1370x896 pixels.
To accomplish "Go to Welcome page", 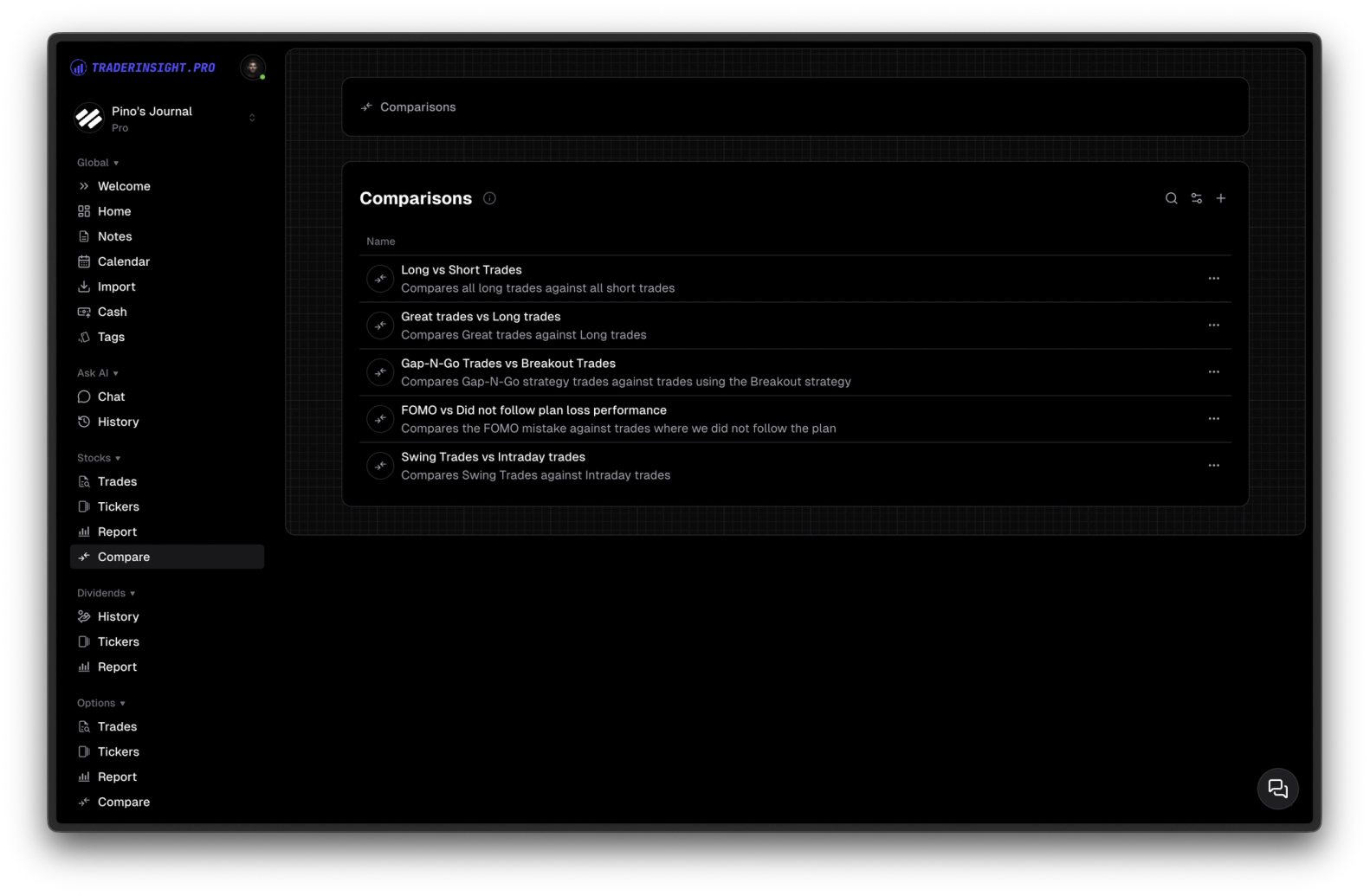I will [167, 186].
